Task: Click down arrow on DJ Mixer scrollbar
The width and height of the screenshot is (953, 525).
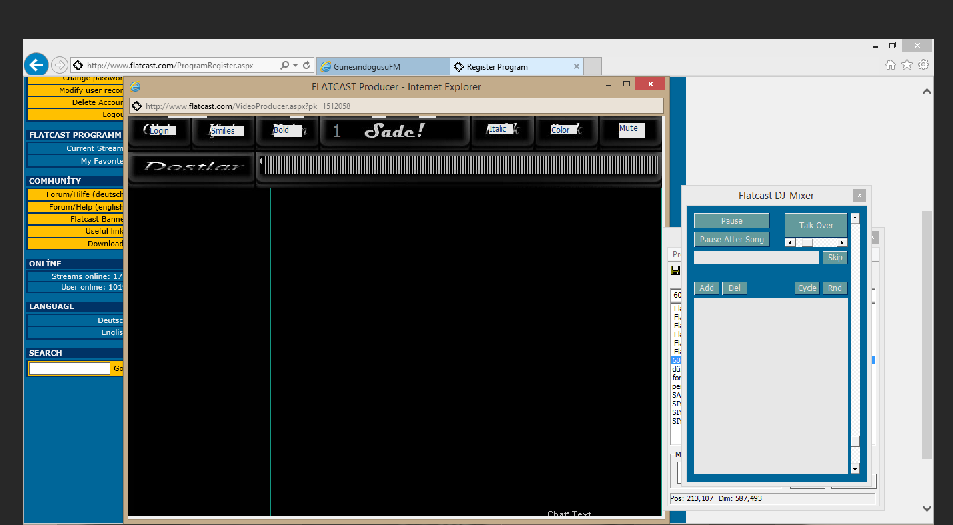Action: coord(855,468)
